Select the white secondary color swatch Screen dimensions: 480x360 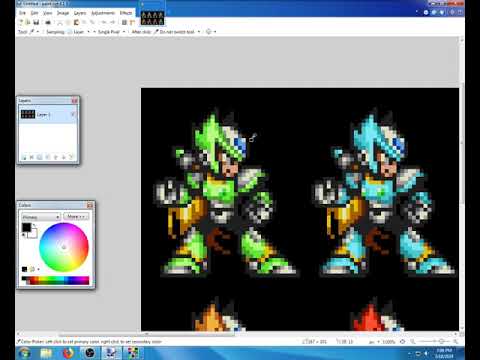[34, 234]
